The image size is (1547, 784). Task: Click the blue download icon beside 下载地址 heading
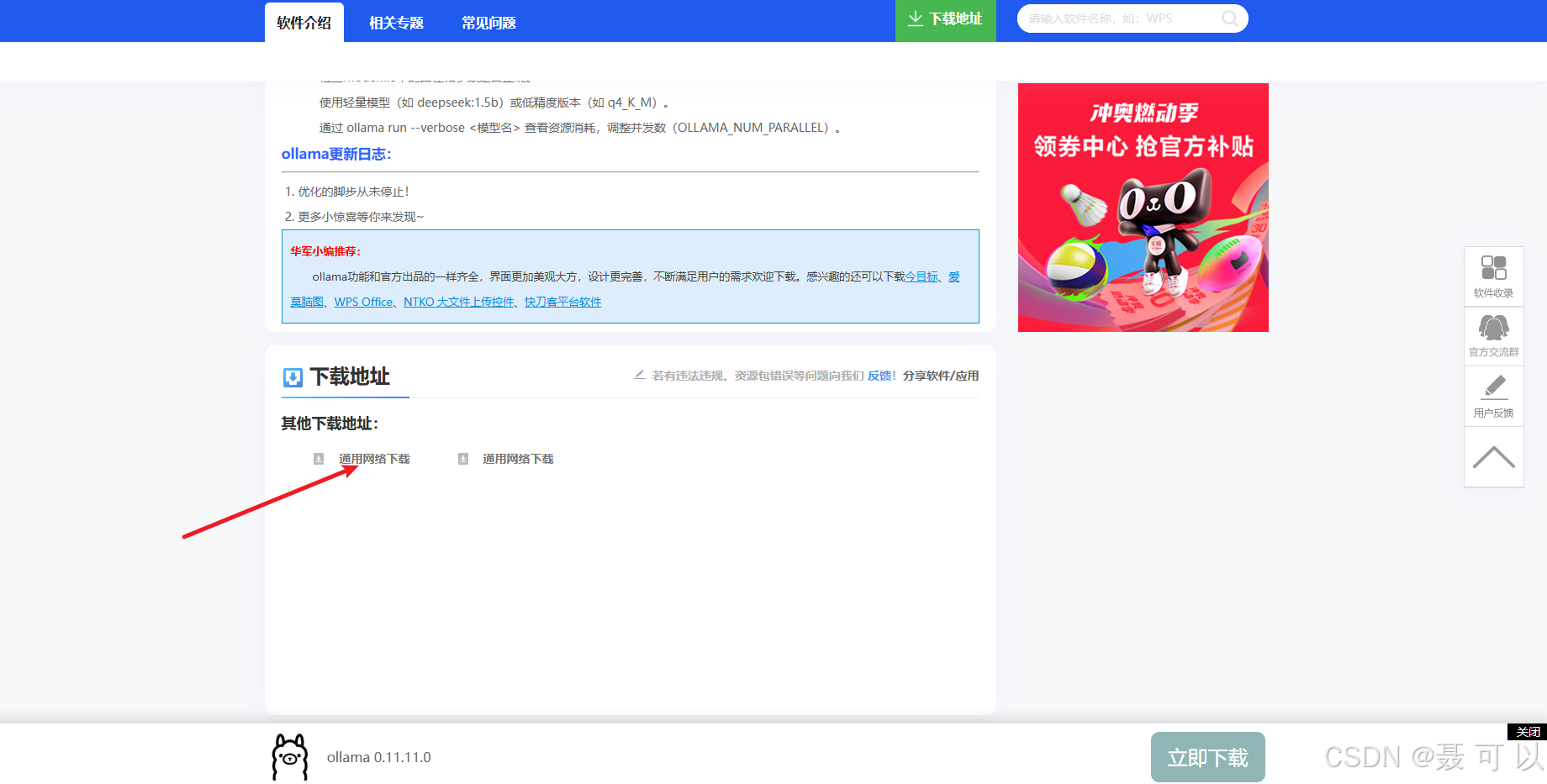291,377
